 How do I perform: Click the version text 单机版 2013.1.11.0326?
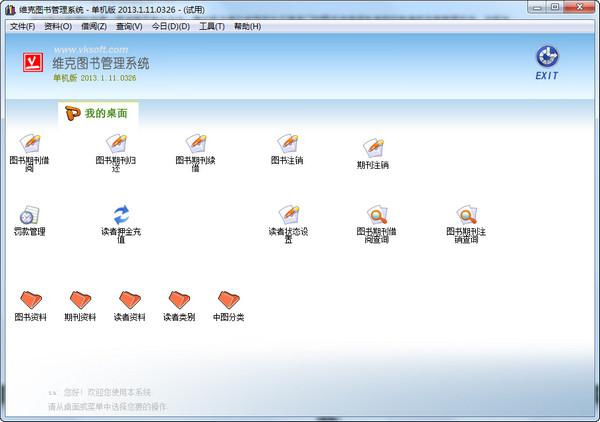coord(95,78)
